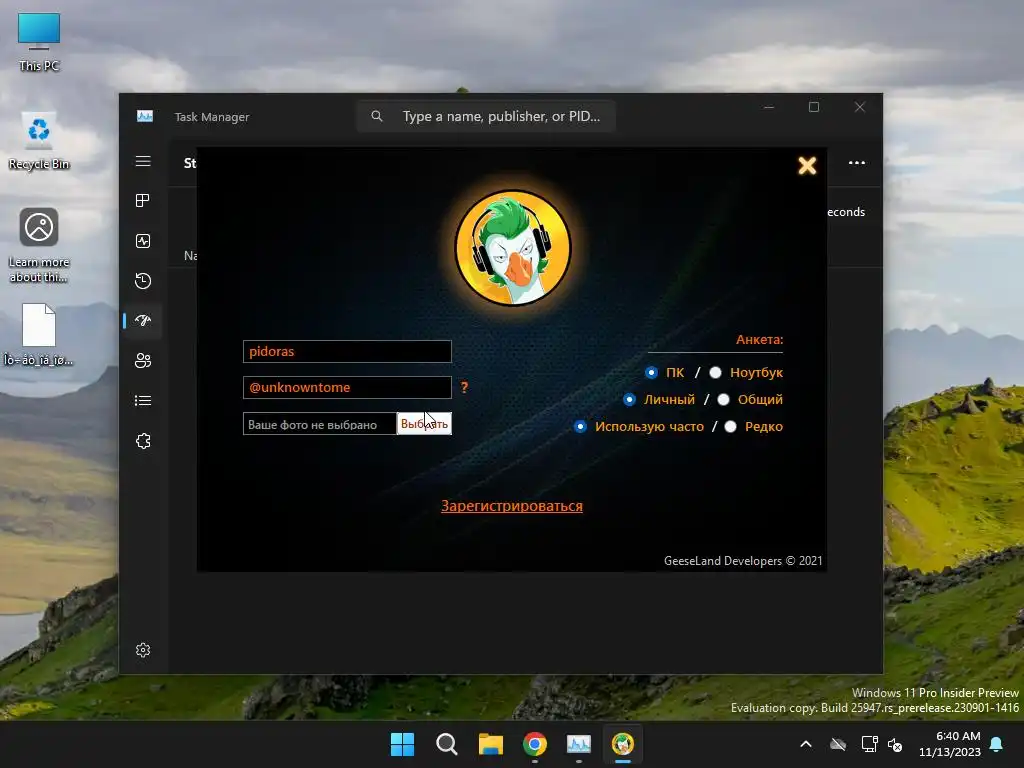Click the Зарегистрироваться link

click(x=512, y=505)
